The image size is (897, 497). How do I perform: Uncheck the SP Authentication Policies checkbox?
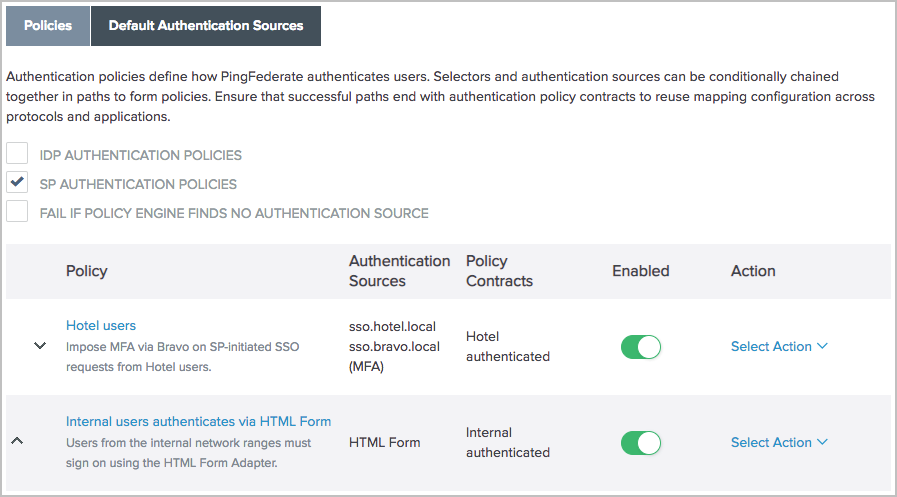pyautogui.click(x=17, y=183)
